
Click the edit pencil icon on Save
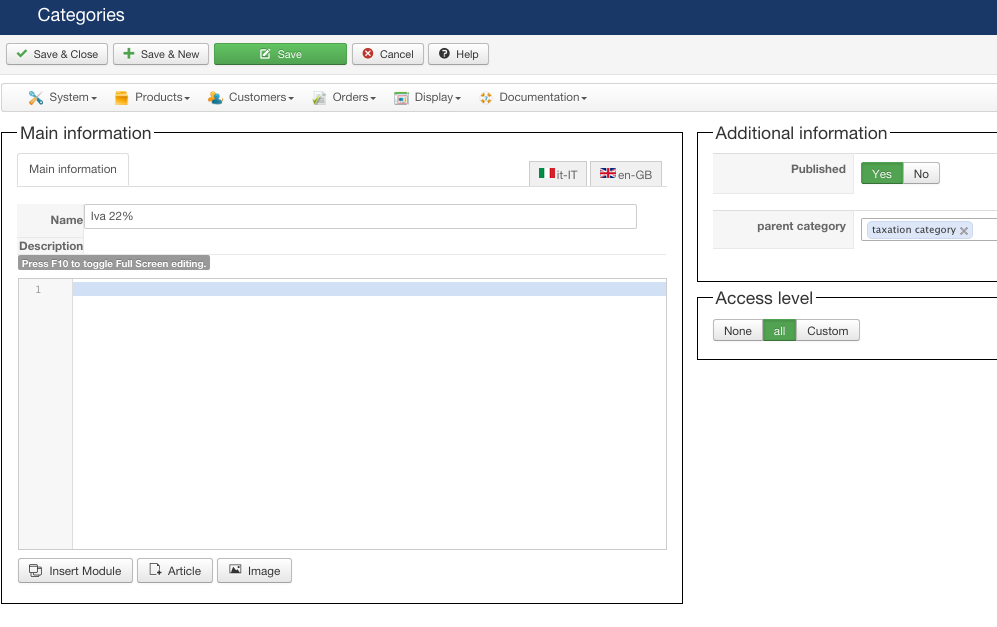[265, 54]
